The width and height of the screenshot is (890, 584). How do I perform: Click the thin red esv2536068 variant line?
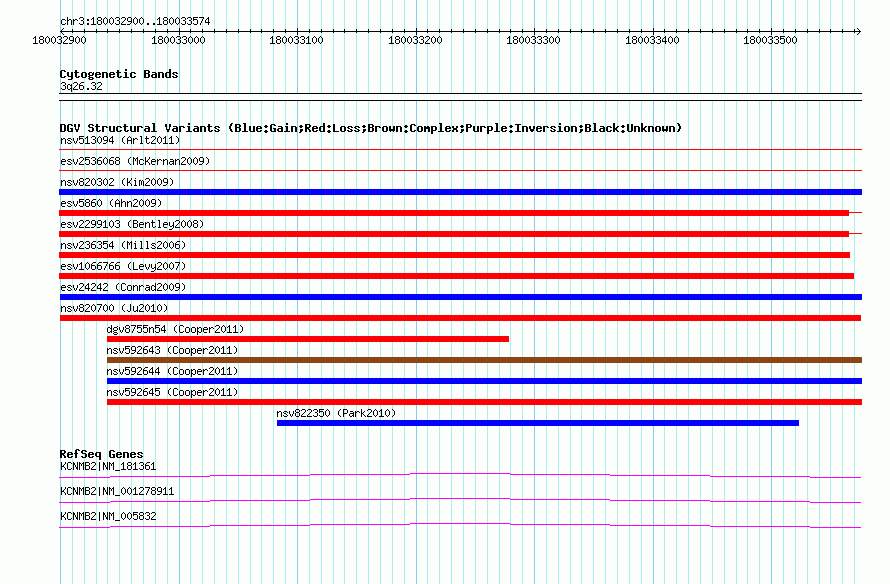click(x=460, y=171)
